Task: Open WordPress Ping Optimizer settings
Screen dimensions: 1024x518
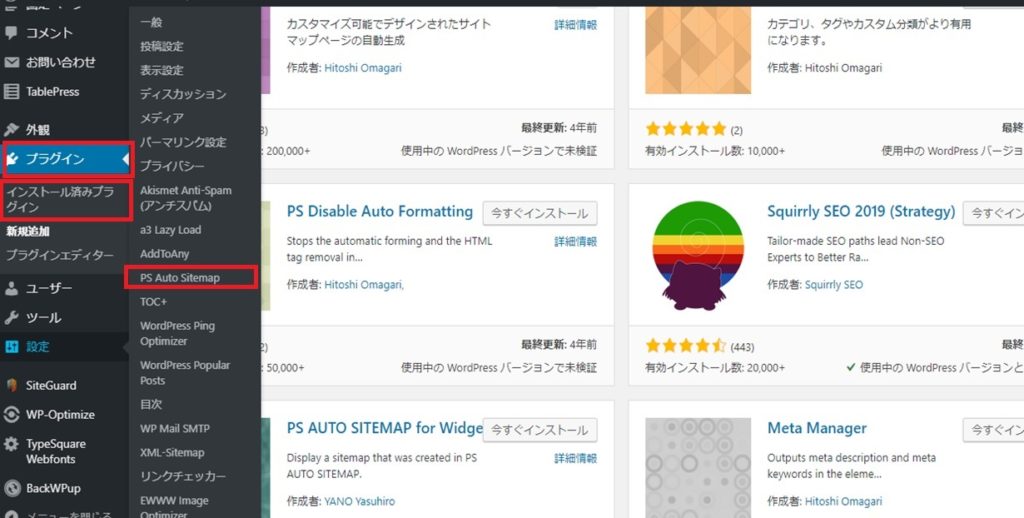Action: coord(178,333)
